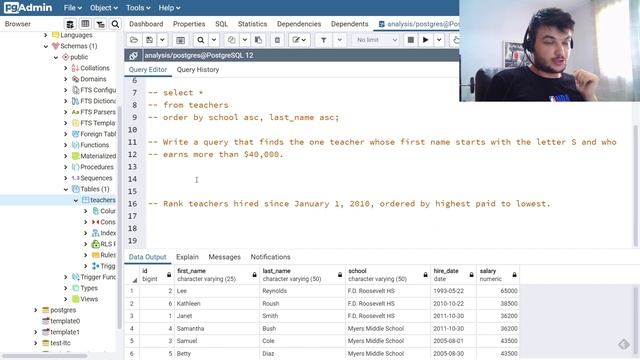640x360 pixels.
Task: Open the No limit rows combo box
Action: click(376, 40)
